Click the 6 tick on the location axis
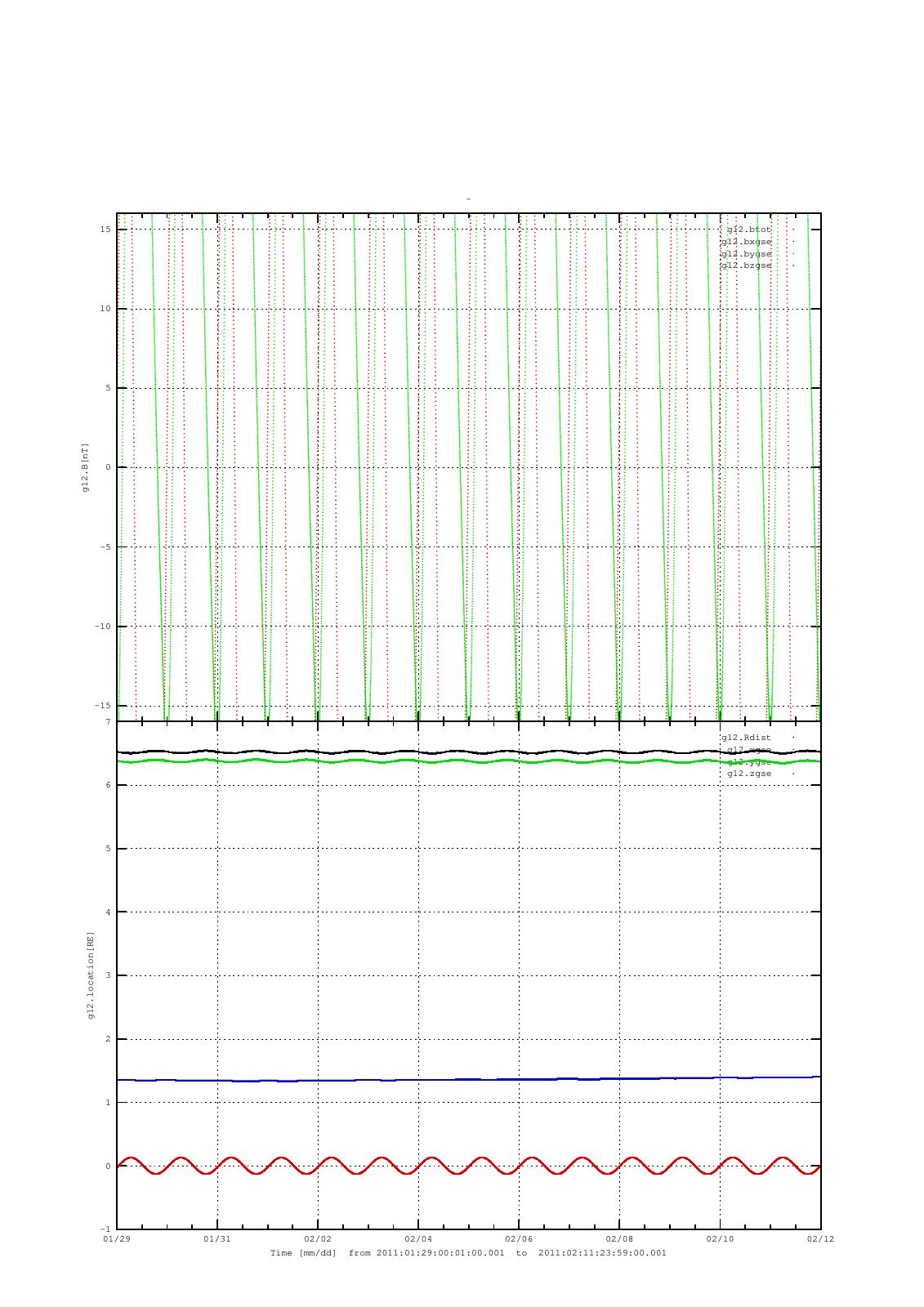 (x=108, y=785)
